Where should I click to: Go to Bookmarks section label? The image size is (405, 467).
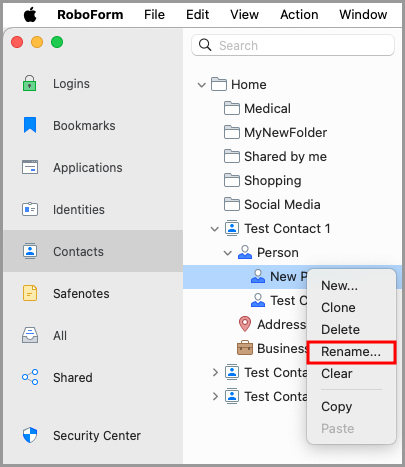84,126
